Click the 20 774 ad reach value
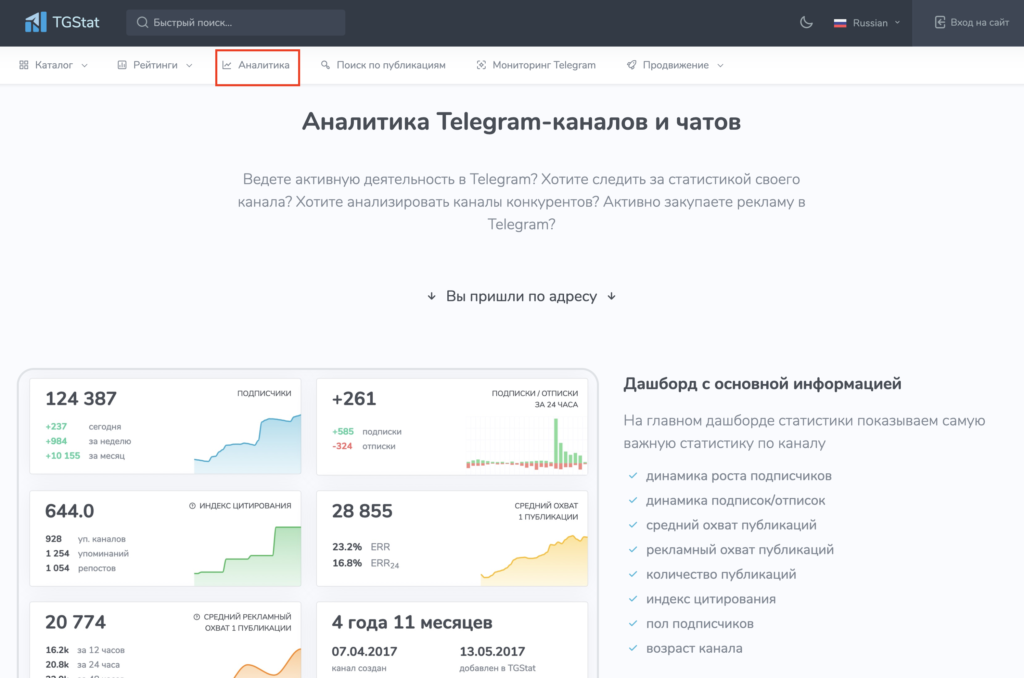Image resolution: width=1024 pixels, height=678 pixels. pyautogui.click(x=76, y=622)
